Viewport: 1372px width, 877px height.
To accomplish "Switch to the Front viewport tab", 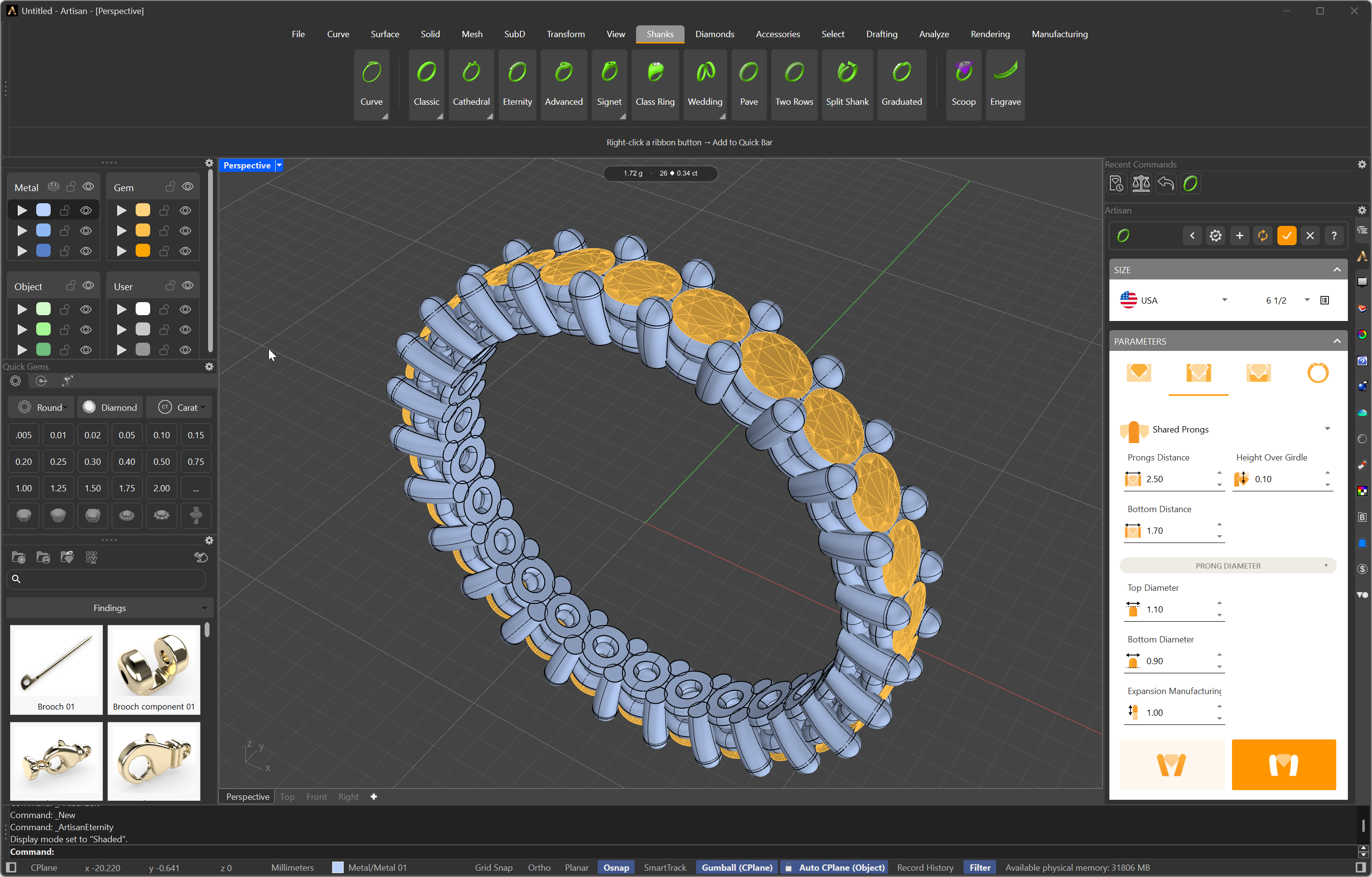I will tap(316, 797).
